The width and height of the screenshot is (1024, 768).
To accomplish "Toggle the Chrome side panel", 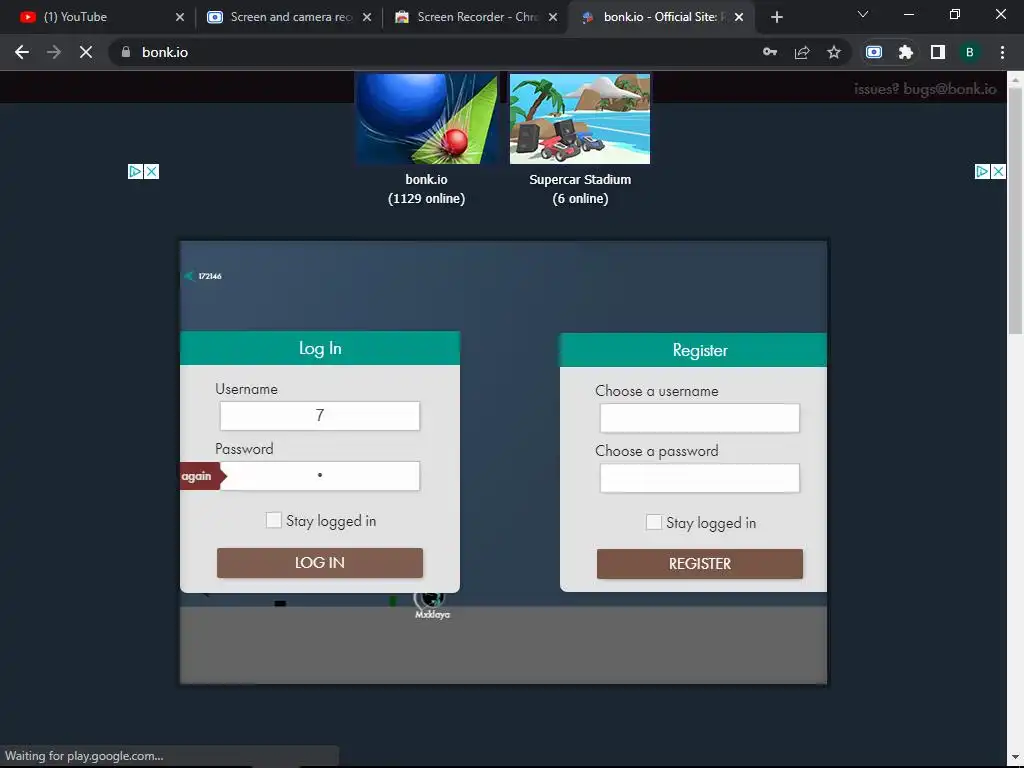I will (938, 52).
